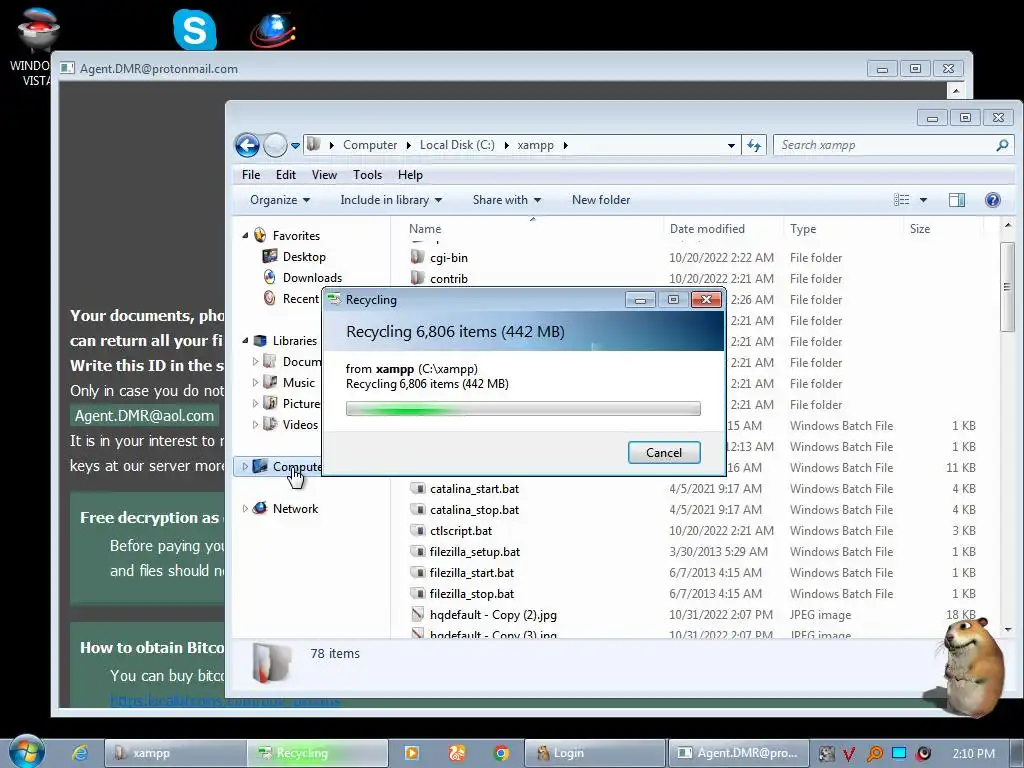
Task: Switch to Agent.DMR@pro... taskbar window
Action: pos(738,753)
